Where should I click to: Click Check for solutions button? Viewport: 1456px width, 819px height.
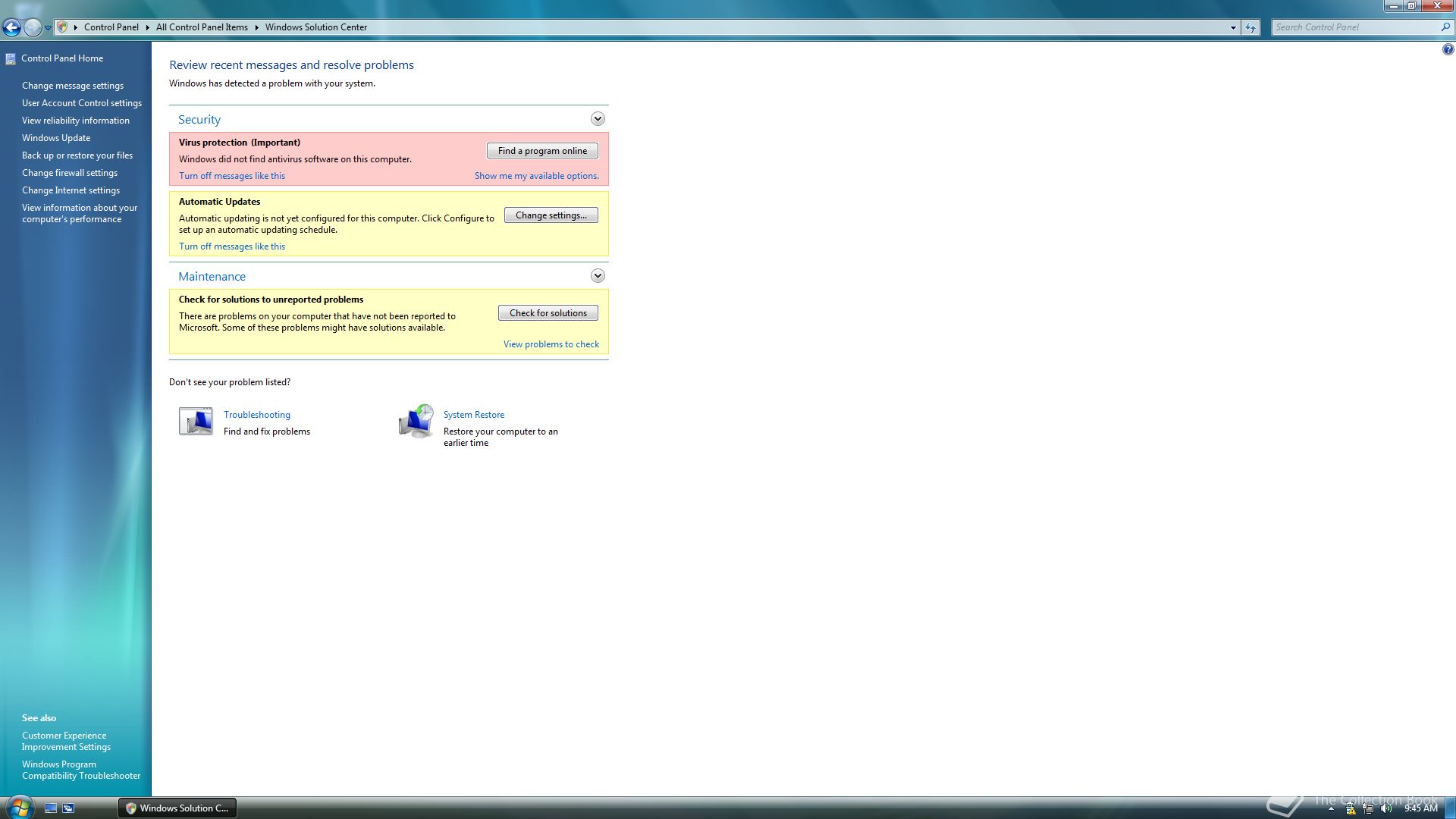click(x=548, y=313)
